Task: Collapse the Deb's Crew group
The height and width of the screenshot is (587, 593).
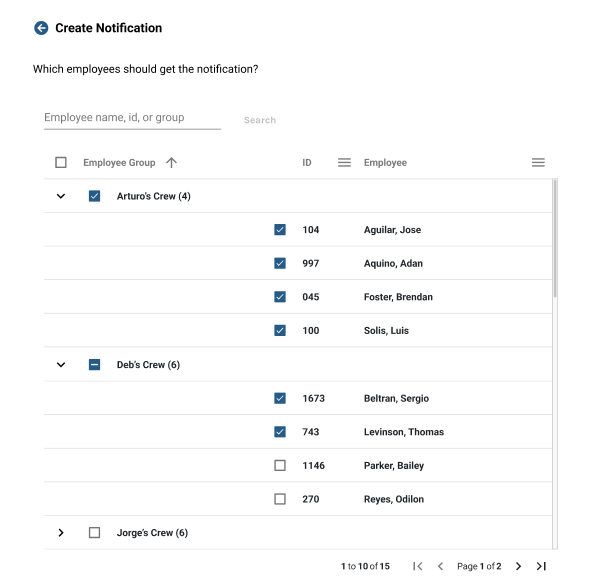Action: (x=61, y=365)
